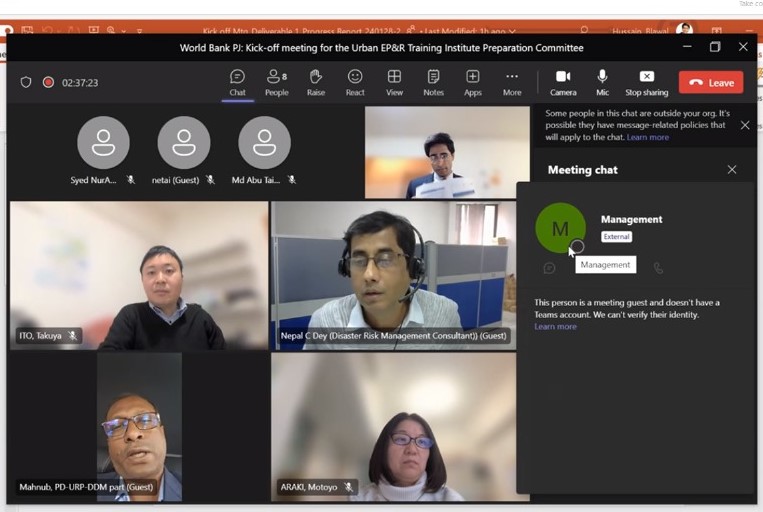Click Learn more in org policy banner

click(647, 137)
